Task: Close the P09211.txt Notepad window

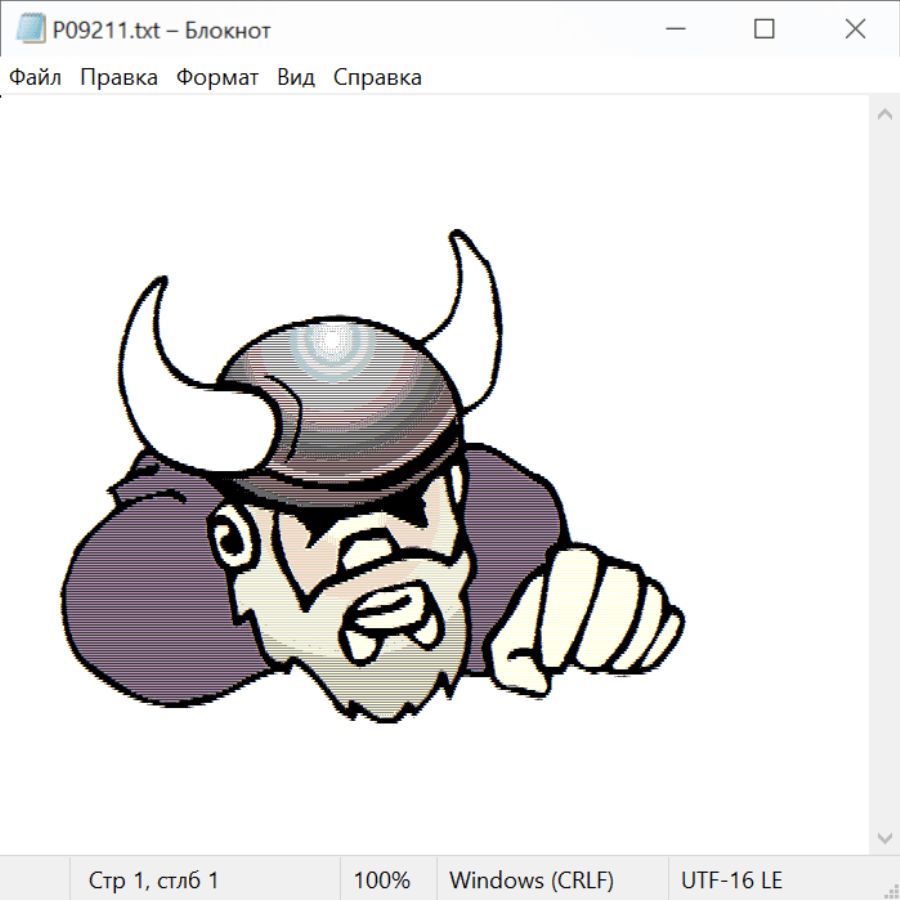Action: point(855,30)
